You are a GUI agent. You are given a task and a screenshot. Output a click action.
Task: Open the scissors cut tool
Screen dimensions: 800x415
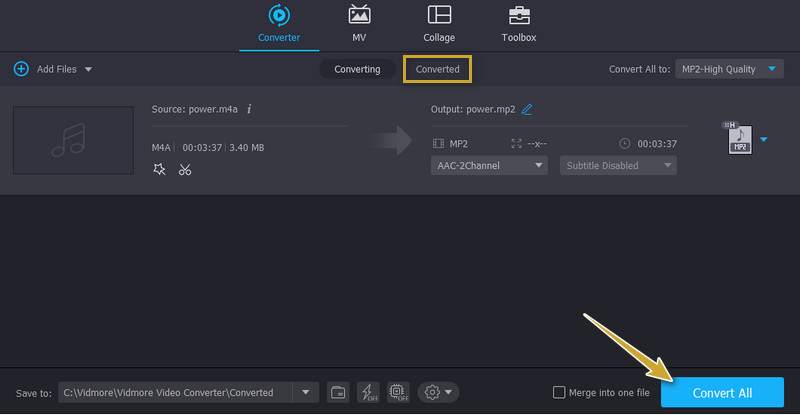tap(185, 169)
